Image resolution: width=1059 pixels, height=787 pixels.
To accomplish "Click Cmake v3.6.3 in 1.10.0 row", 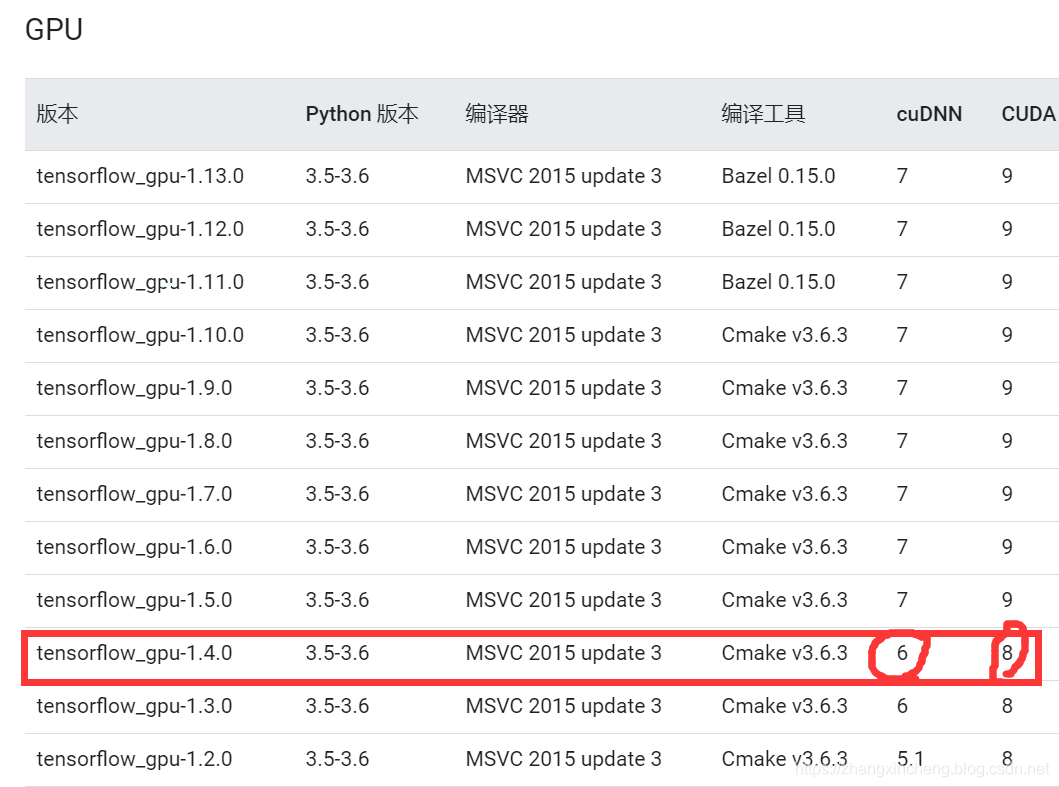I will coord(784,335).
